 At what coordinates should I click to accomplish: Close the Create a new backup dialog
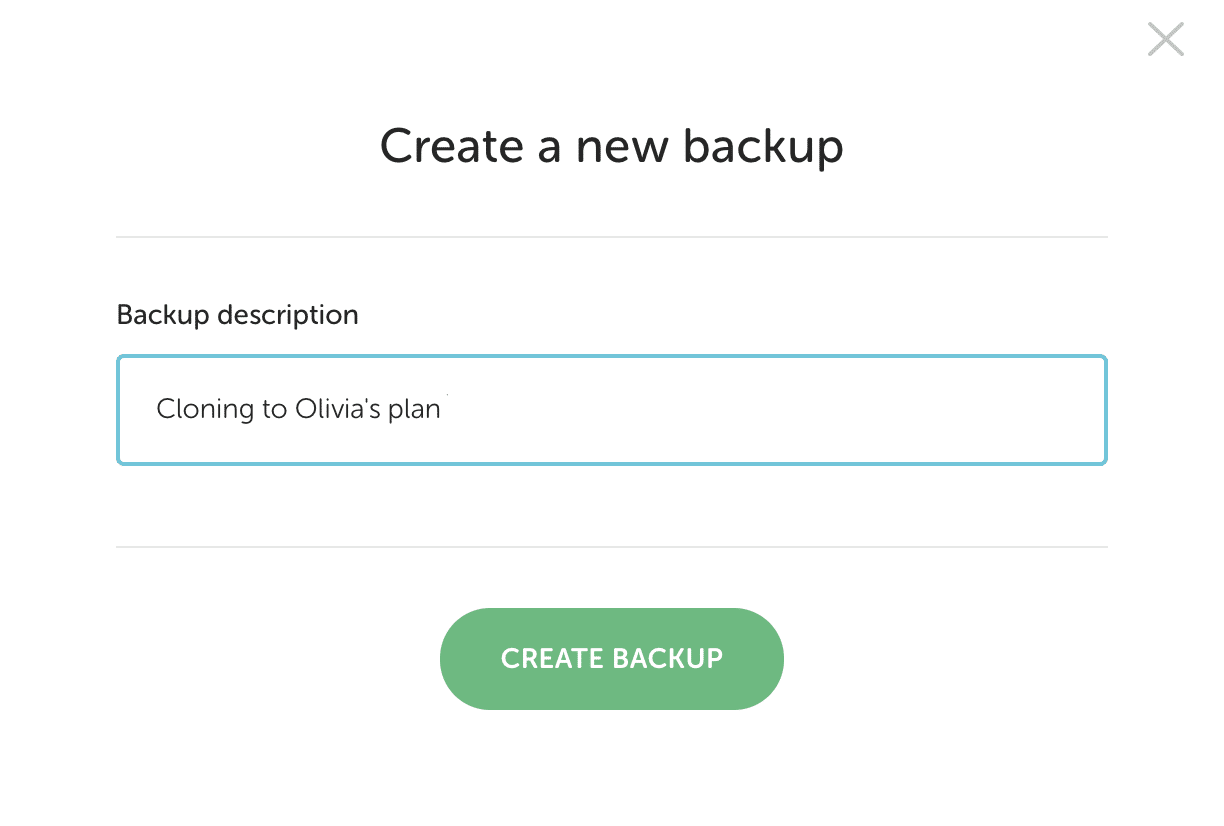1165,40
